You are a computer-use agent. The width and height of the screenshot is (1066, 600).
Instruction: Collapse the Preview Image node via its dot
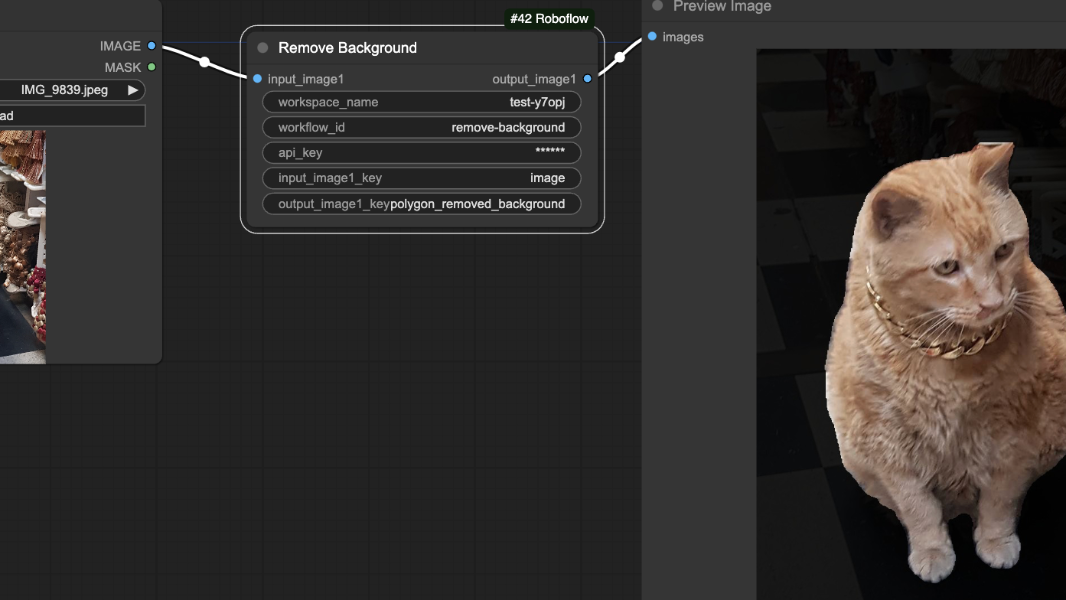pyautogui.click(x=657, y=6)
